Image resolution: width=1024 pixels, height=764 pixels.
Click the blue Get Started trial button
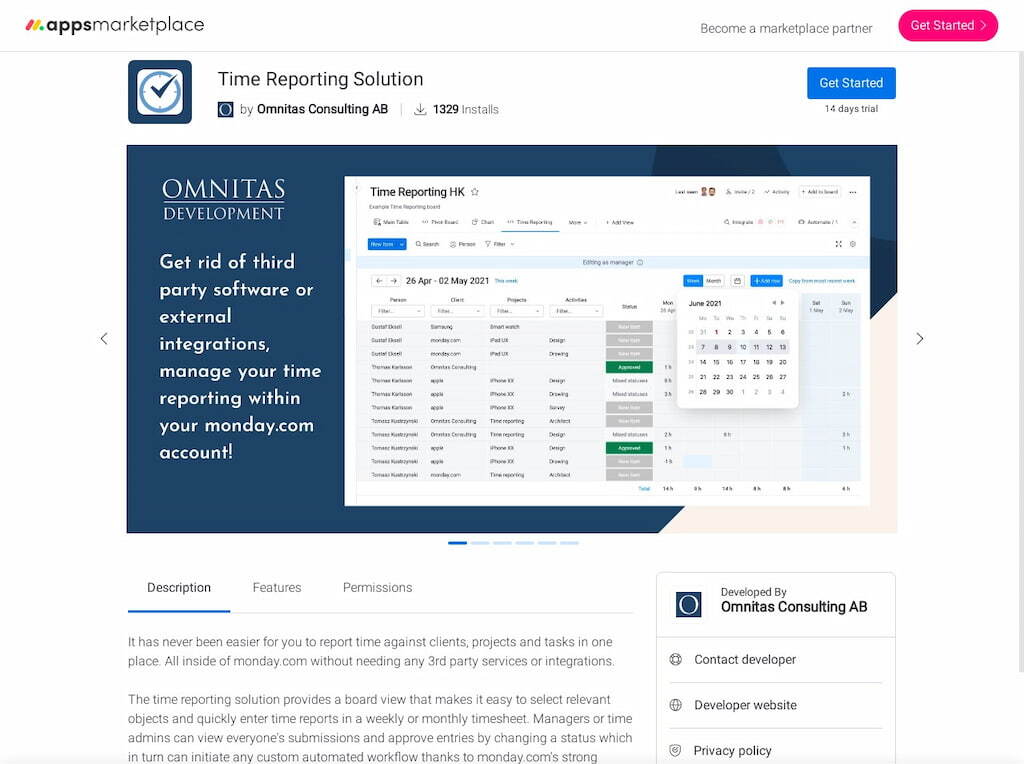[x=851, y=83]
